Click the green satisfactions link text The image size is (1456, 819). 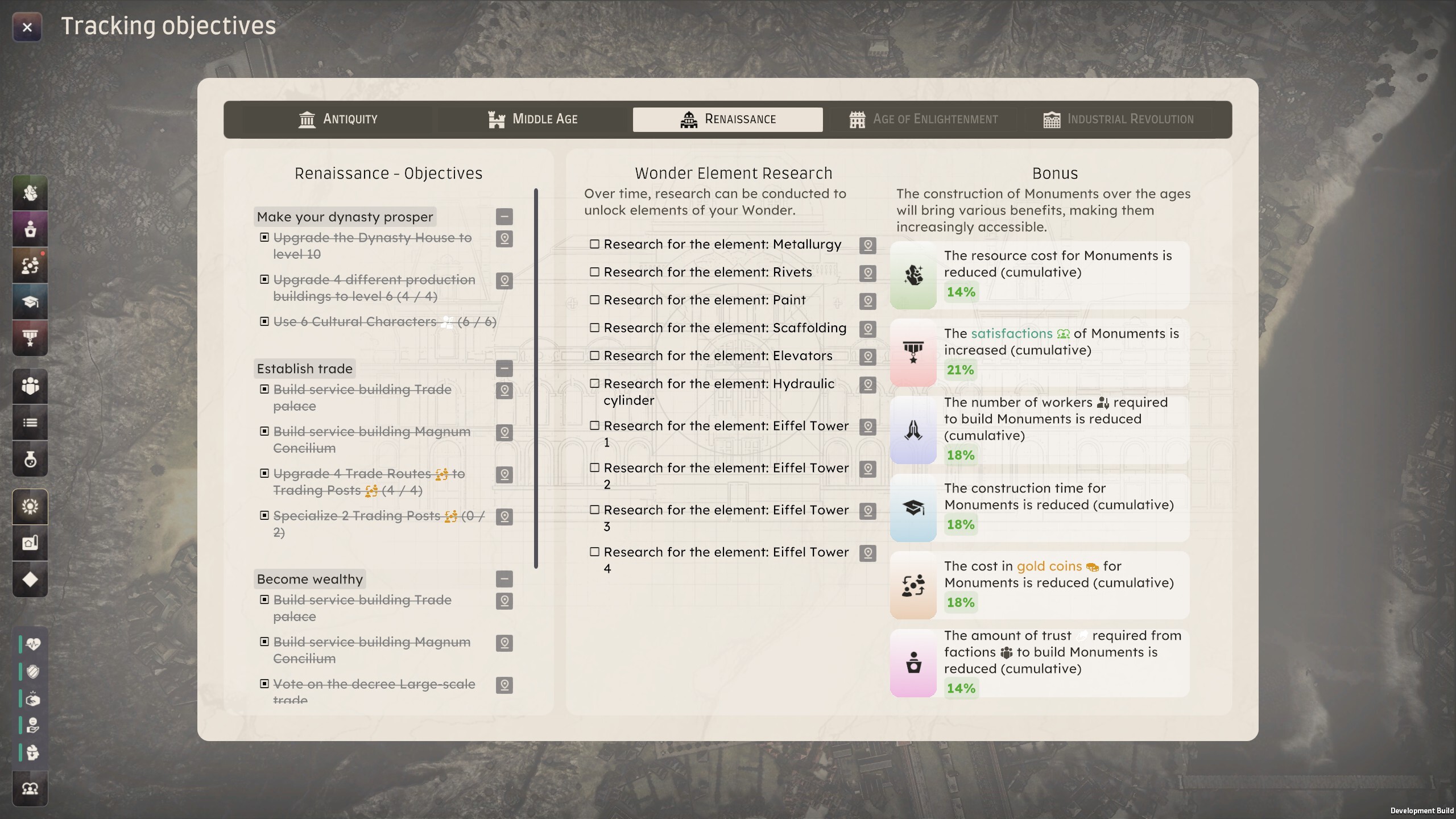click(1012, 334)
